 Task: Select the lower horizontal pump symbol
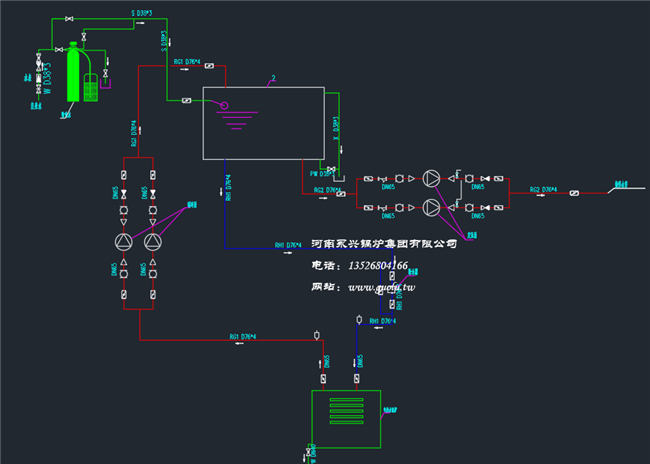coord(431,207)
